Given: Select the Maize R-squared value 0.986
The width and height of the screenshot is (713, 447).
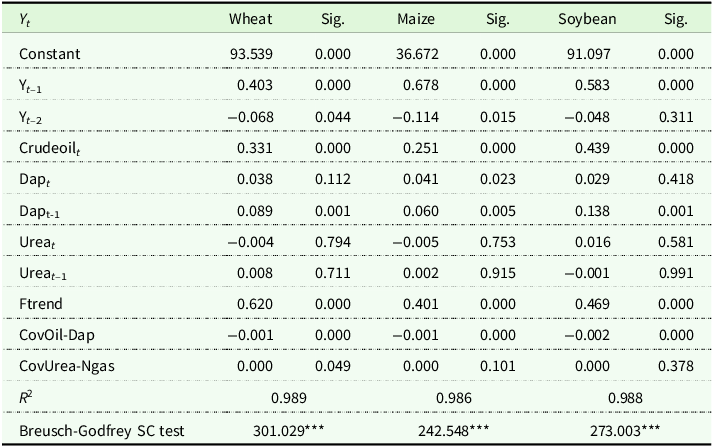Looking at the screenshot, I should [453, 399].
